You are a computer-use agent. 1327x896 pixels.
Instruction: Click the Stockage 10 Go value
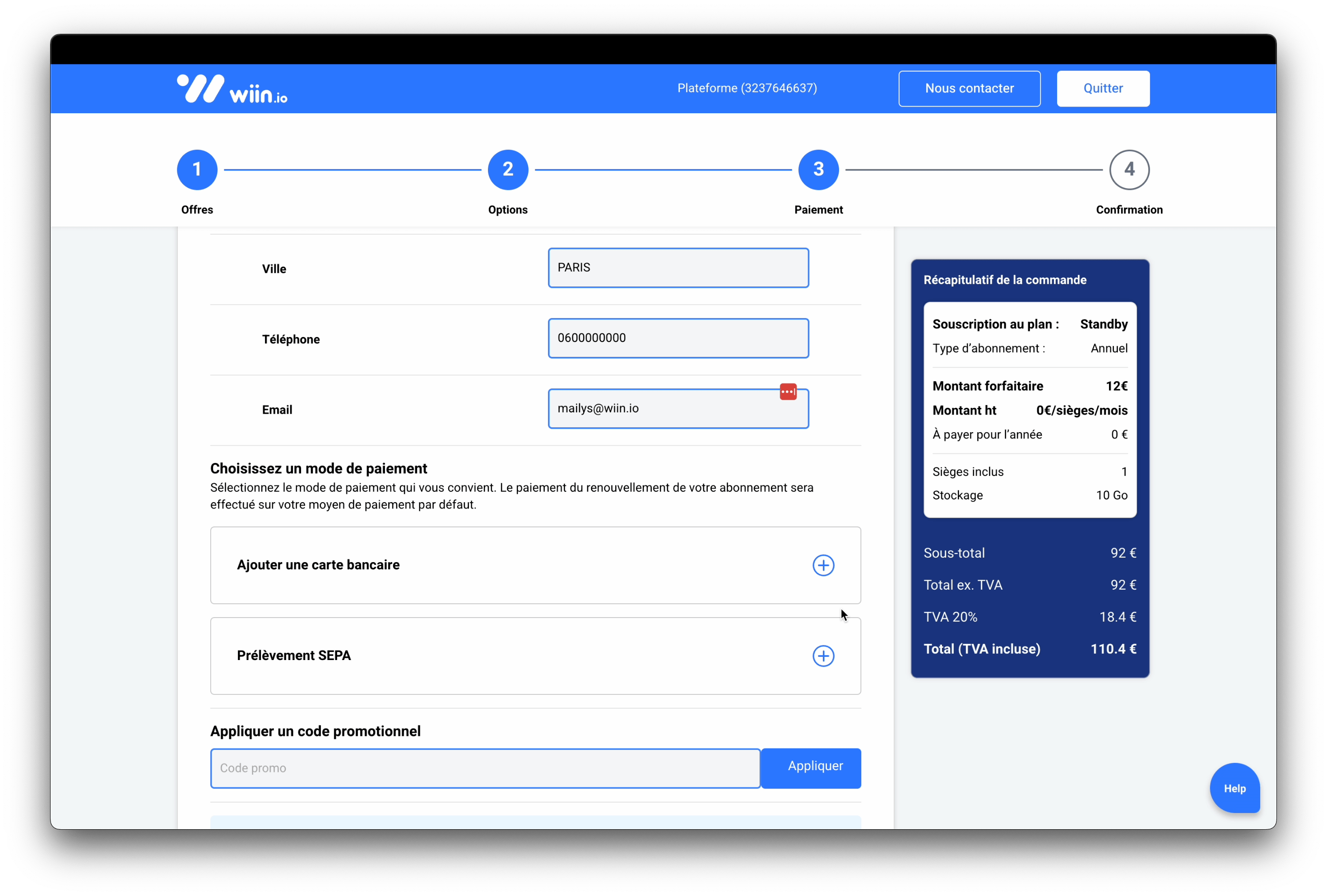coord(1112,495)
